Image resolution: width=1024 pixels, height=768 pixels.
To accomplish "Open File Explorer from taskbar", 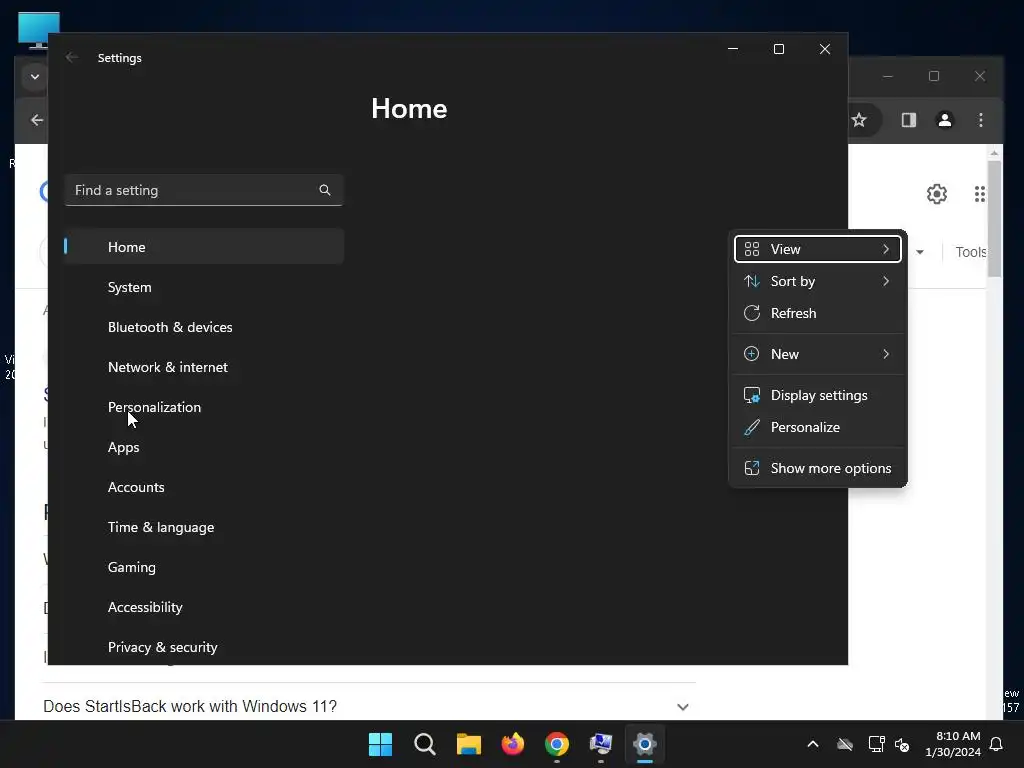I will pos(469,744).
